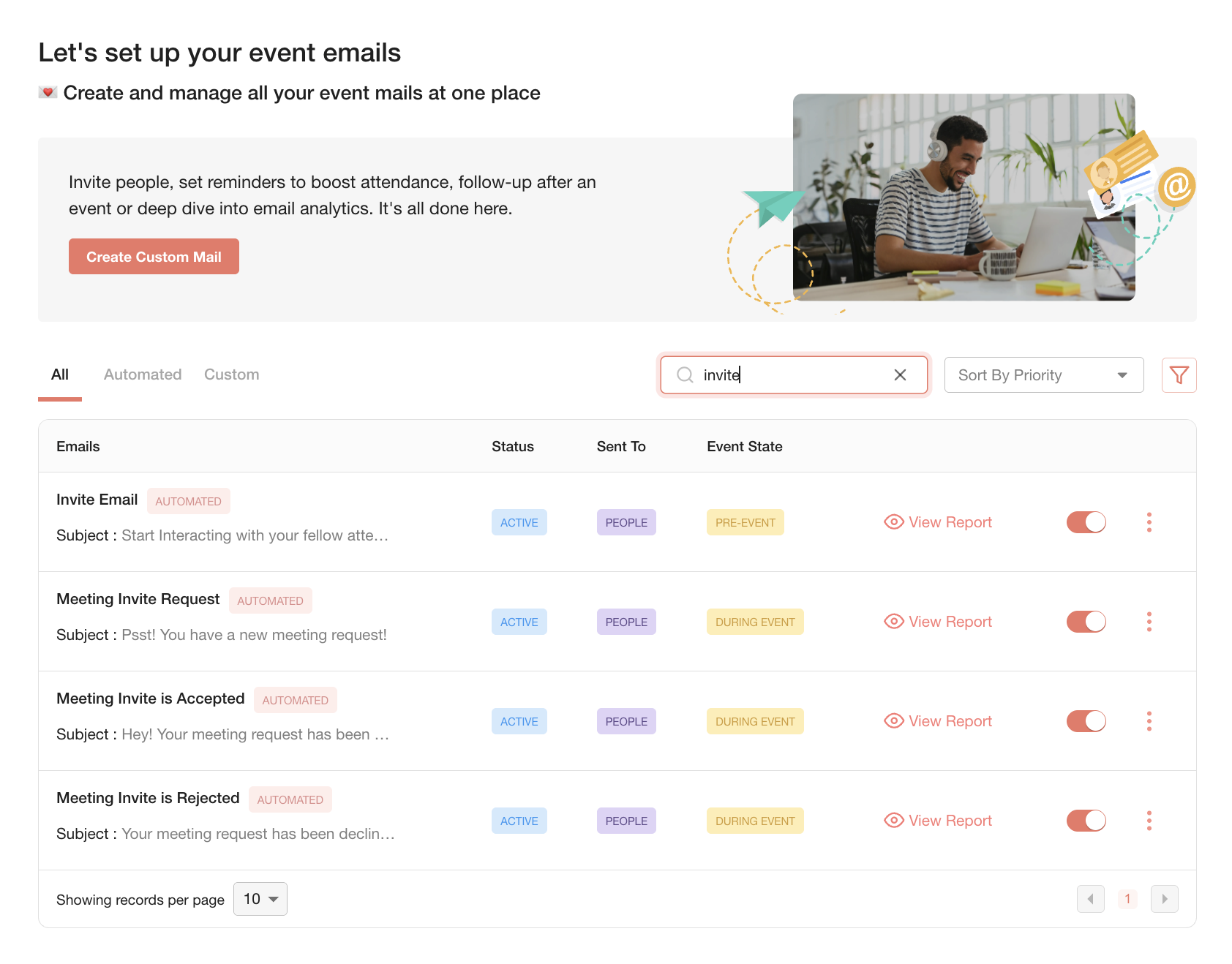This screenshot has height=964, width=1232.
Task: Switch to the Custom tab
Action: [232, 374]
